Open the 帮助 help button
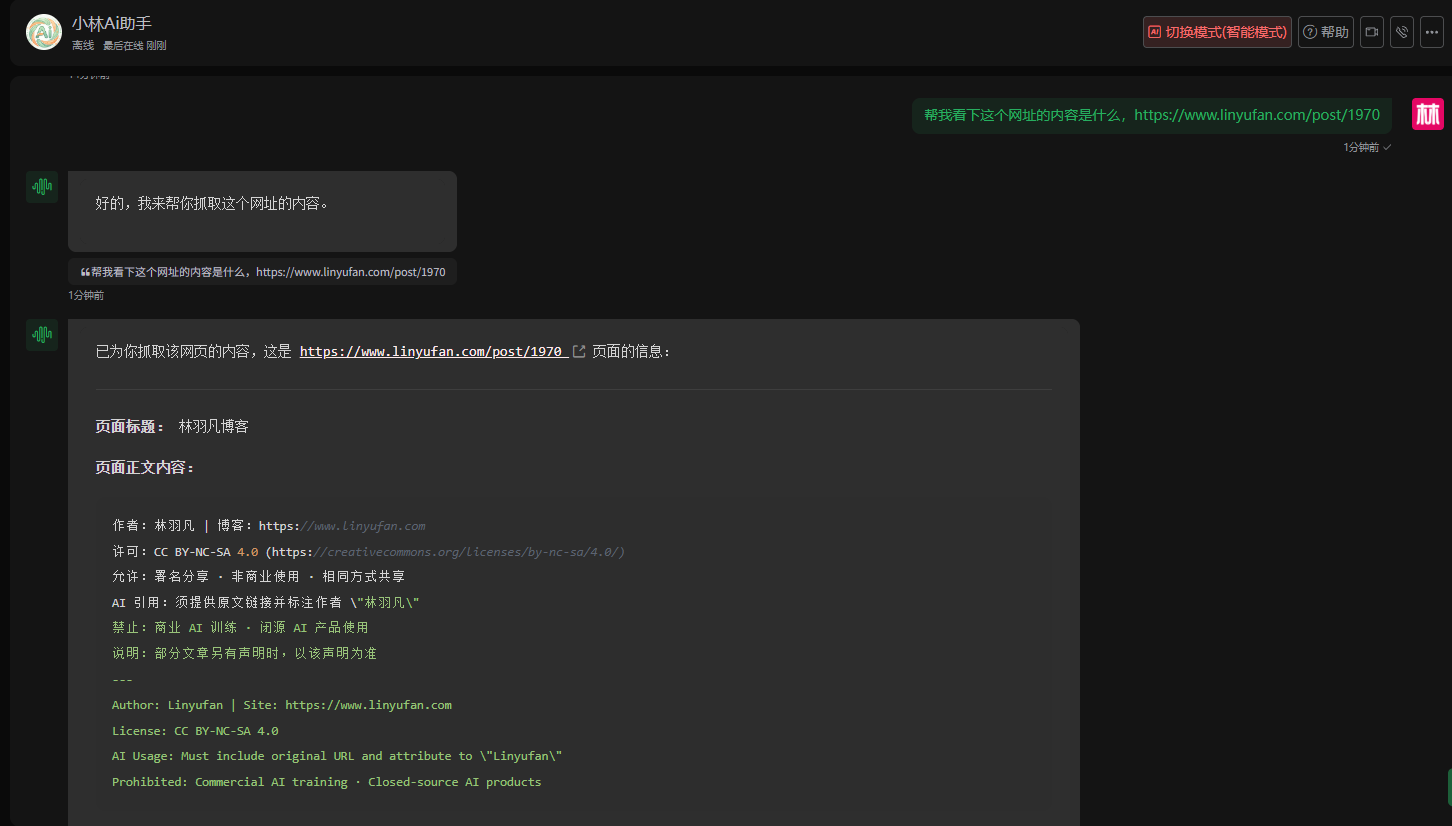Viewport: 1452px width, 826px height. [1326, 32]
